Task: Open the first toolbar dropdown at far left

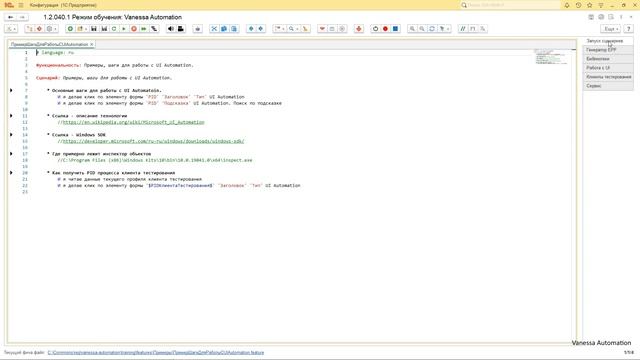Action: (11, 29)
